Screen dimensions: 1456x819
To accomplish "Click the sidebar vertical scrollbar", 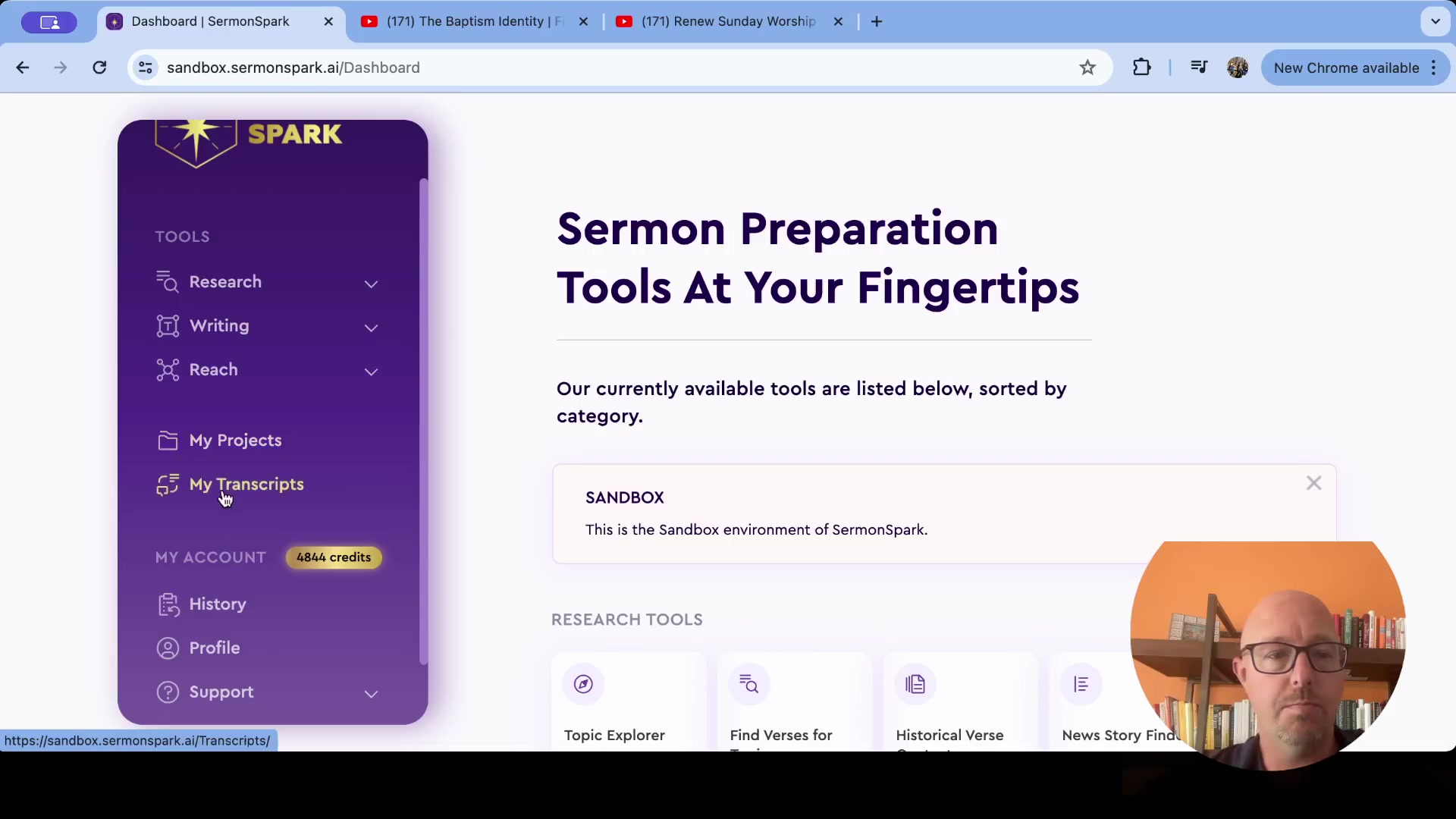I will (x=423, y=422).
